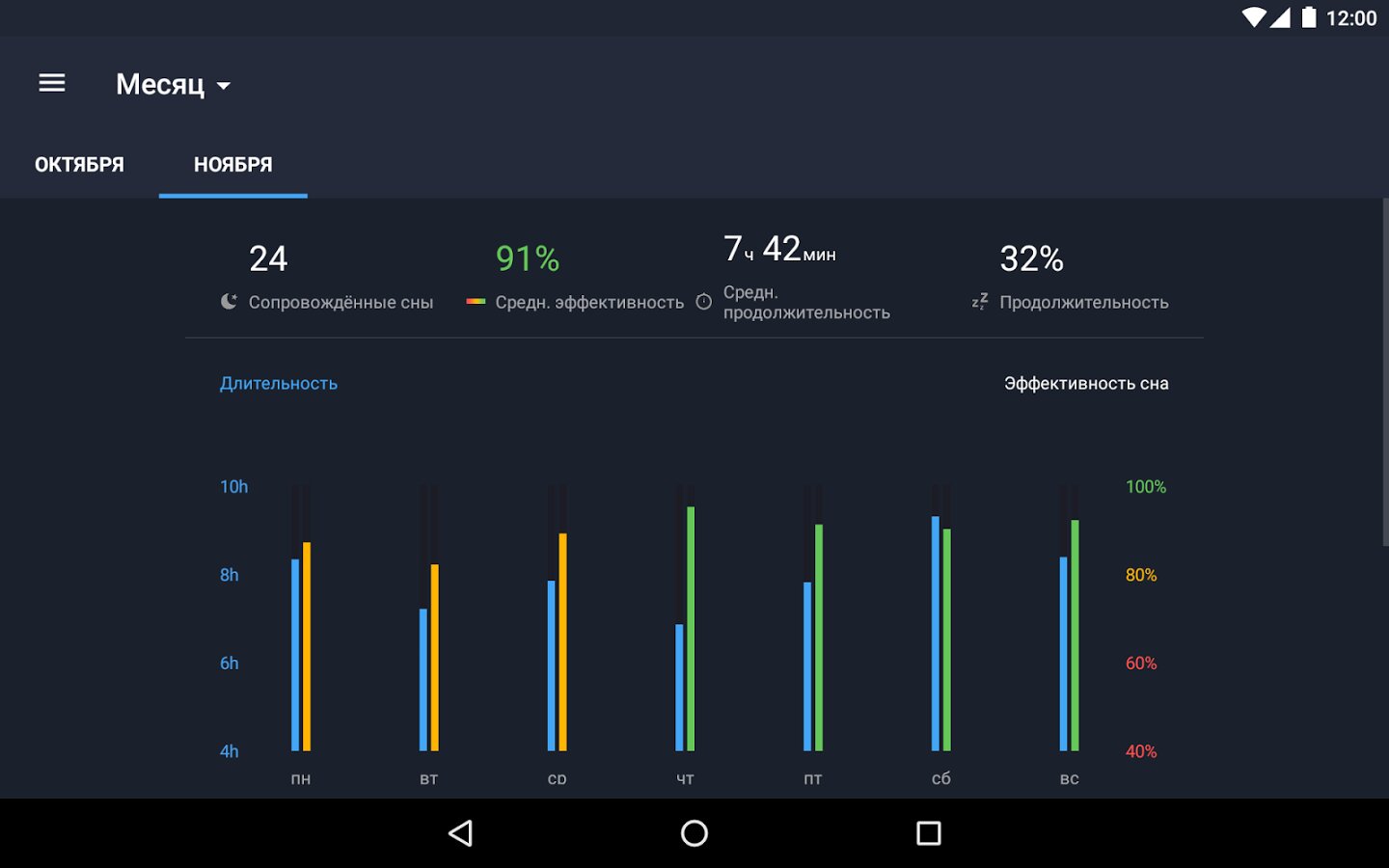This screenshot has height=868, width=1389.
Task: Click the moon icon beside Сопровождённые сны
Action: coord(229,302)
